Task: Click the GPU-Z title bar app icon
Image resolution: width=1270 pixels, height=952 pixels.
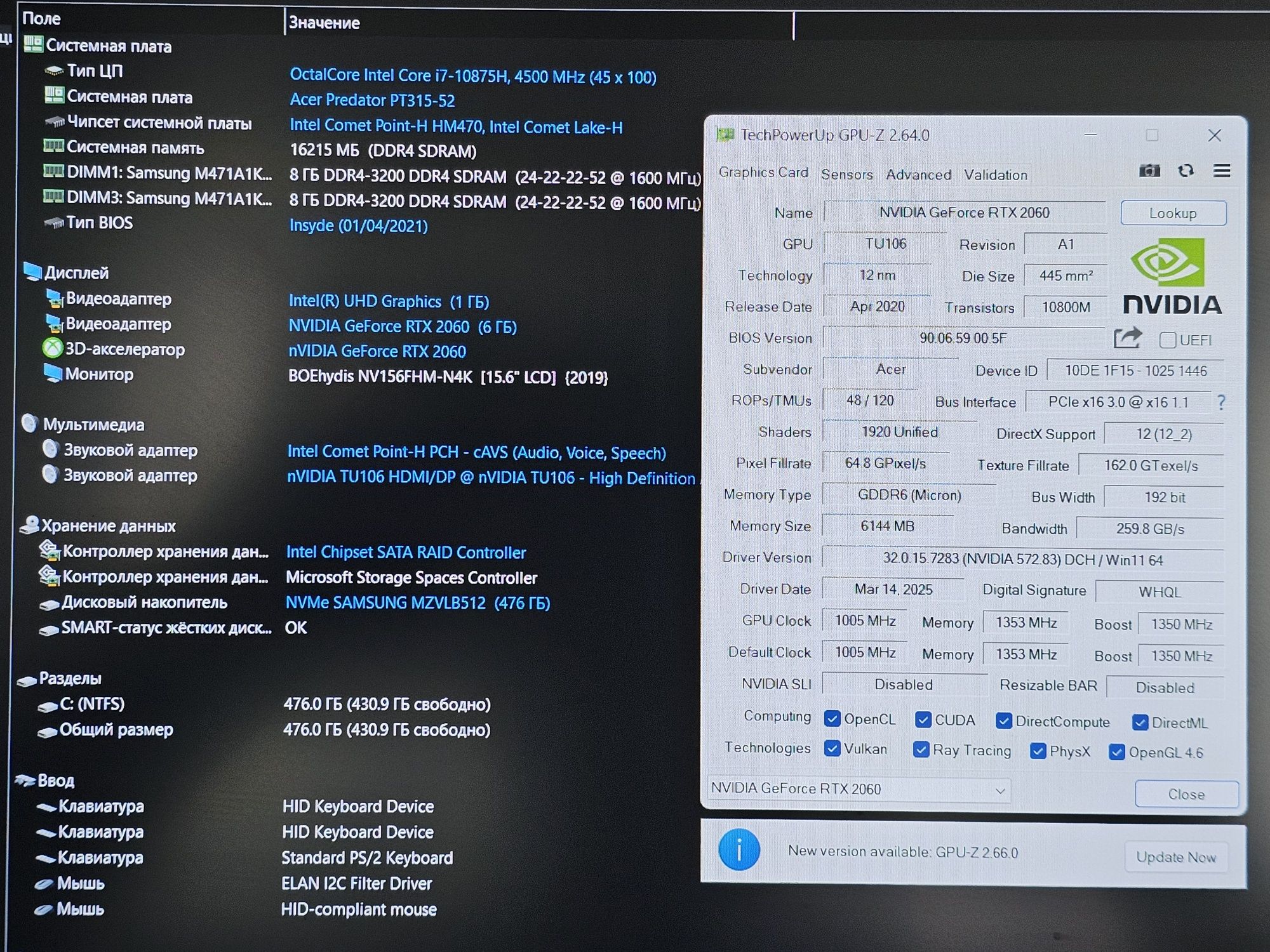Action: [725, 134]
